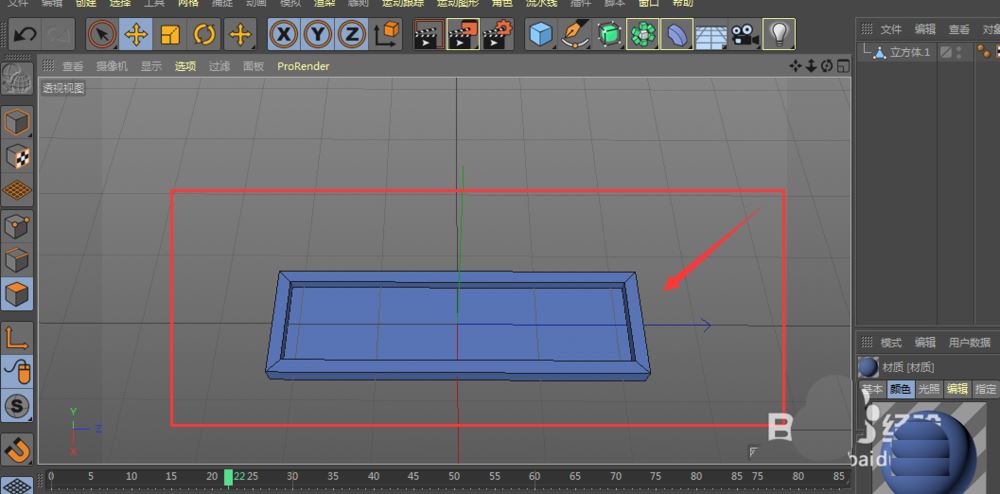The height and width of the screenshot is (494, 1000).
Task: Click the viewport zoom arrow icon
Action: [811, 66]
